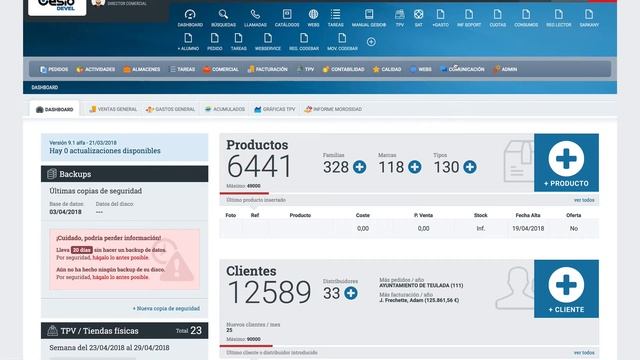Open the Comercial menu

(x=221, y=69)
